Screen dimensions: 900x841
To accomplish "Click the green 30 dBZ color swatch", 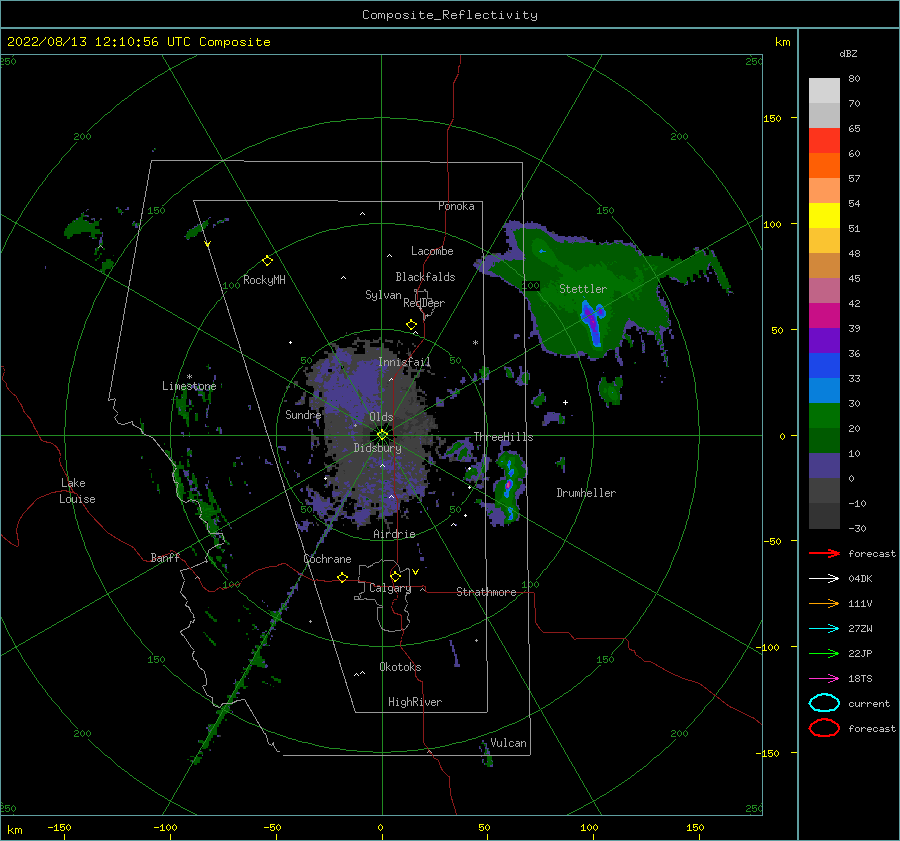I will [824, 416].
